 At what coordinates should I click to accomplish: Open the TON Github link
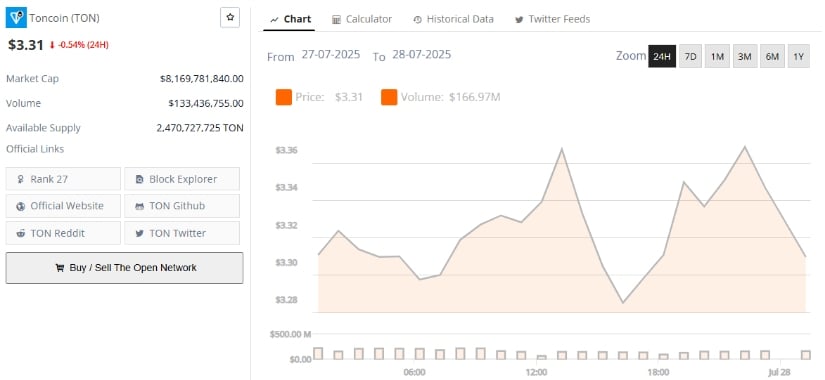182,206
